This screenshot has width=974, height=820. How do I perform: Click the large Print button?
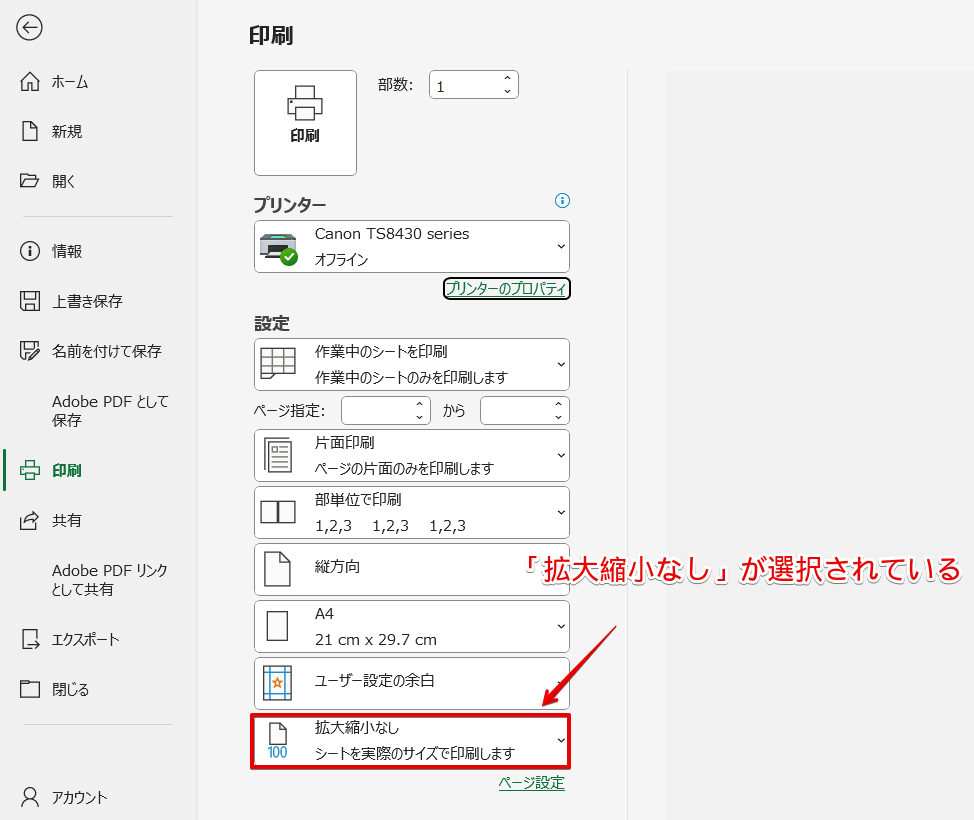305,122
